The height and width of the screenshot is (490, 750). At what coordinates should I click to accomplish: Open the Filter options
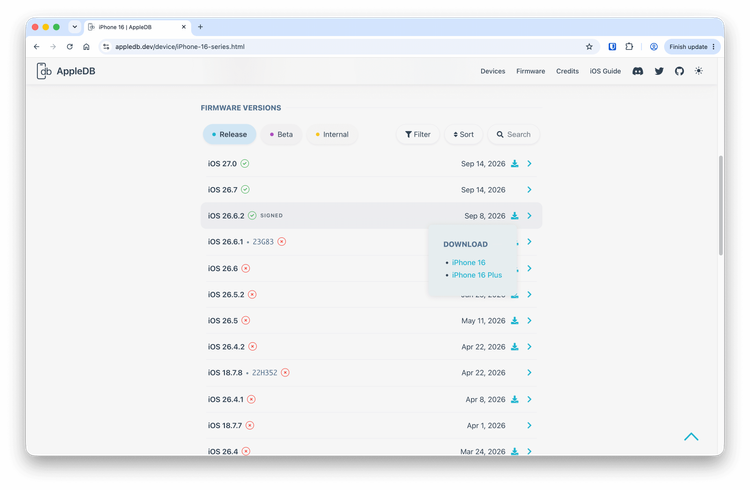pyautogui.click(x=418, y=134)
